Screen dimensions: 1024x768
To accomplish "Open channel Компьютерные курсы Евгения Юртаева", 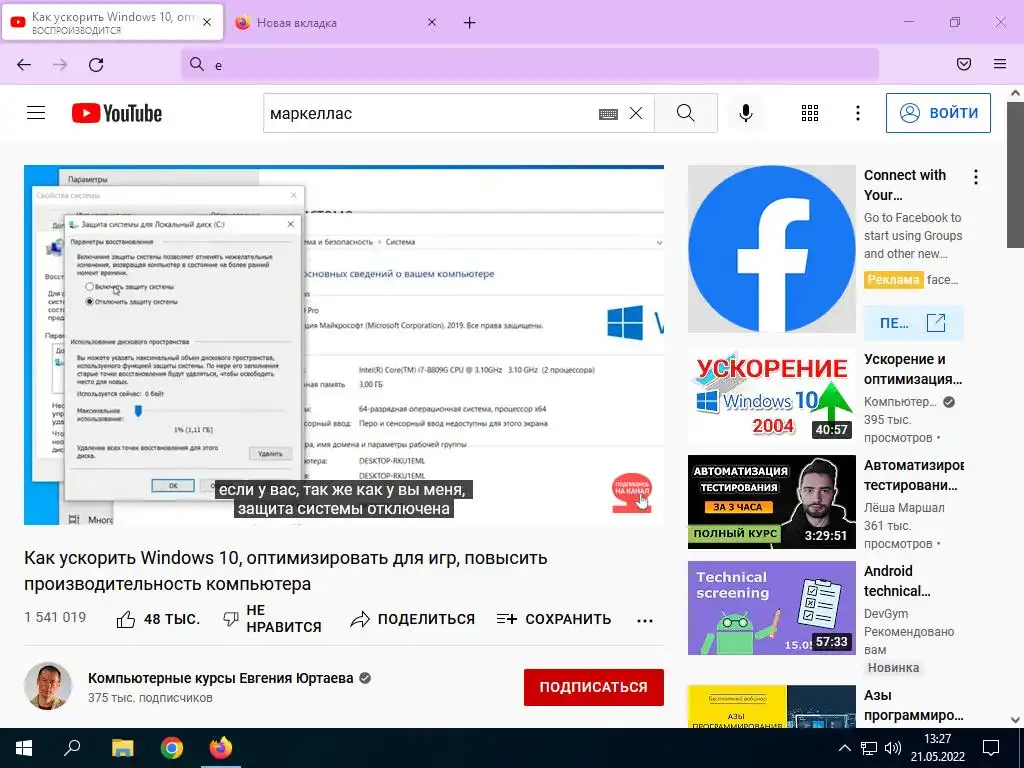I will [221, 679].
